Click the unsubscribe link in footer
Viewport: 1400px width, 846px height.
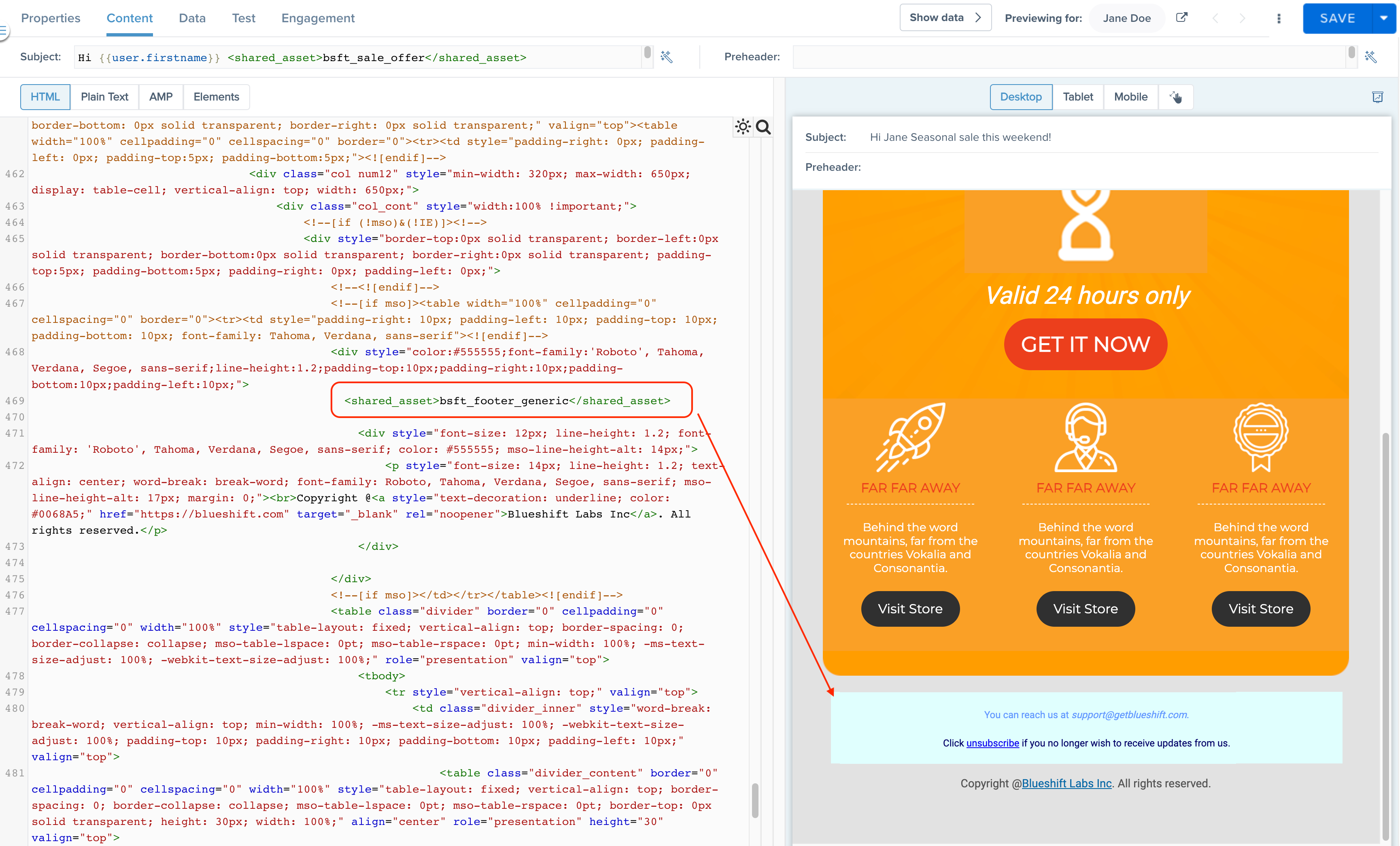pyautogui.click(x=992, y=743)
